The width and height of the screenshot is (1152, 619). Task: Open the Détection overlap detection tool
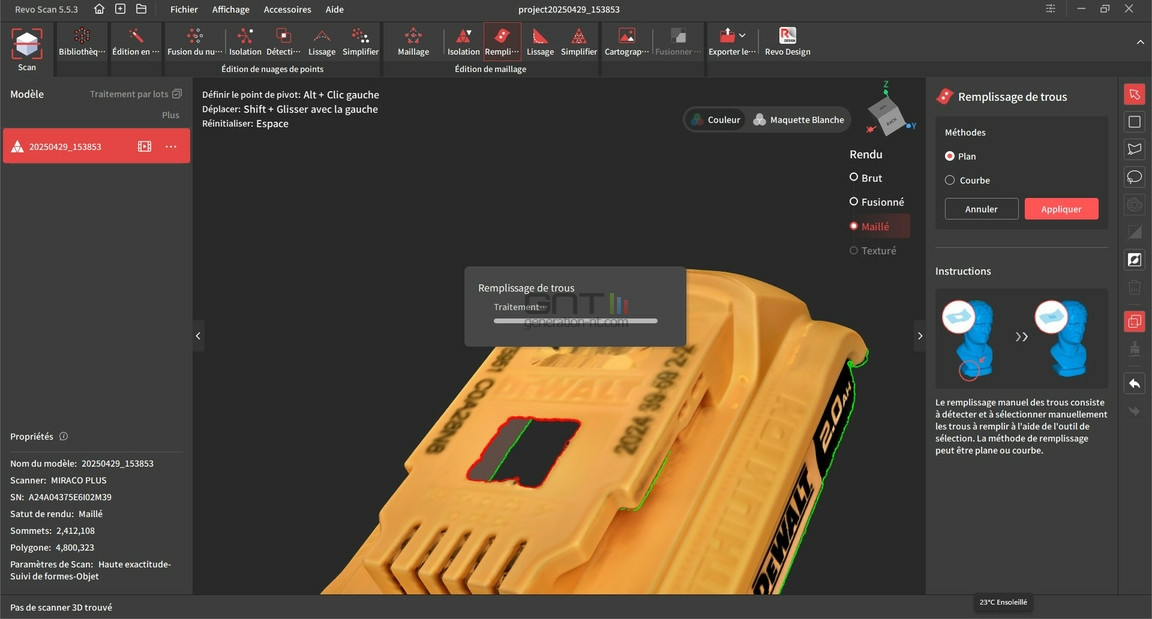tap(283, 42)
